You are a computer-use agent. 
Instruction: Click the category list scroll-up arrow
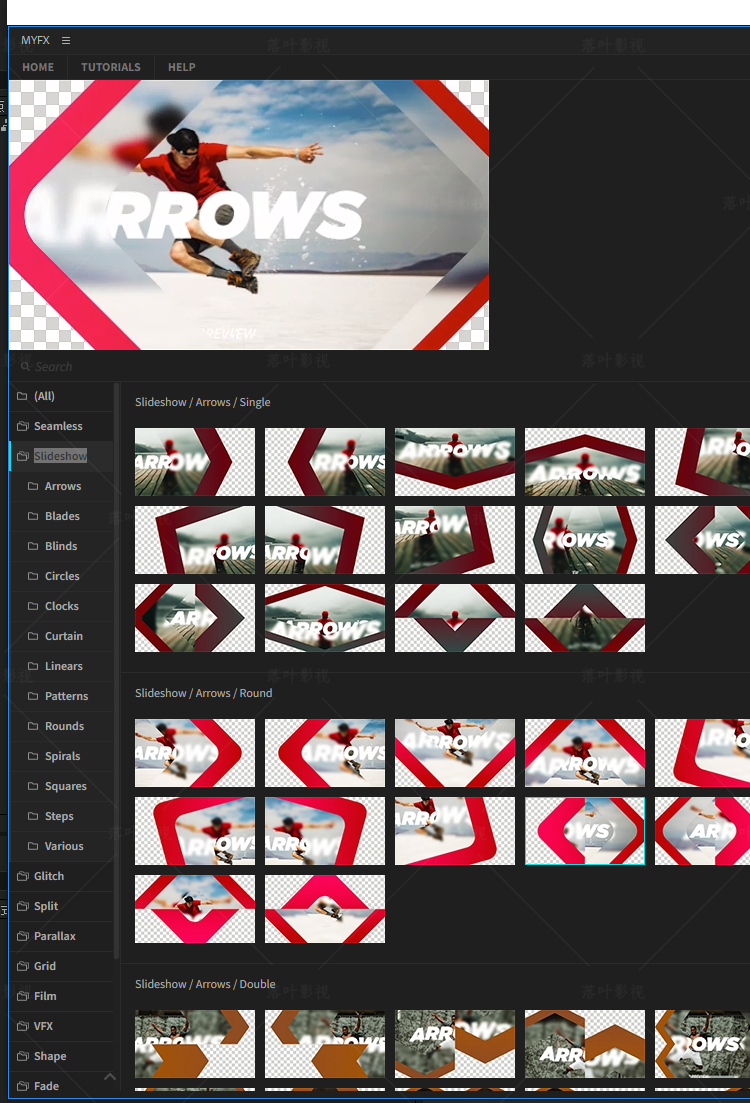pos(110,1076)
